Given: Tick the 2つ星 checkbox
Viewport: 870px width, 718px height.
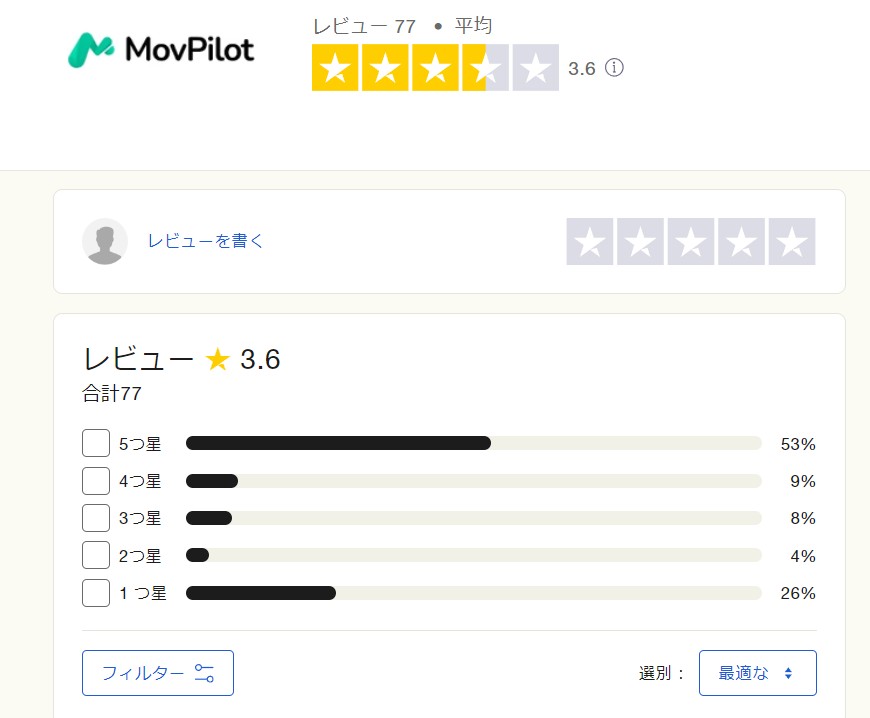Looking at the screenshot, I should [96, 555].
